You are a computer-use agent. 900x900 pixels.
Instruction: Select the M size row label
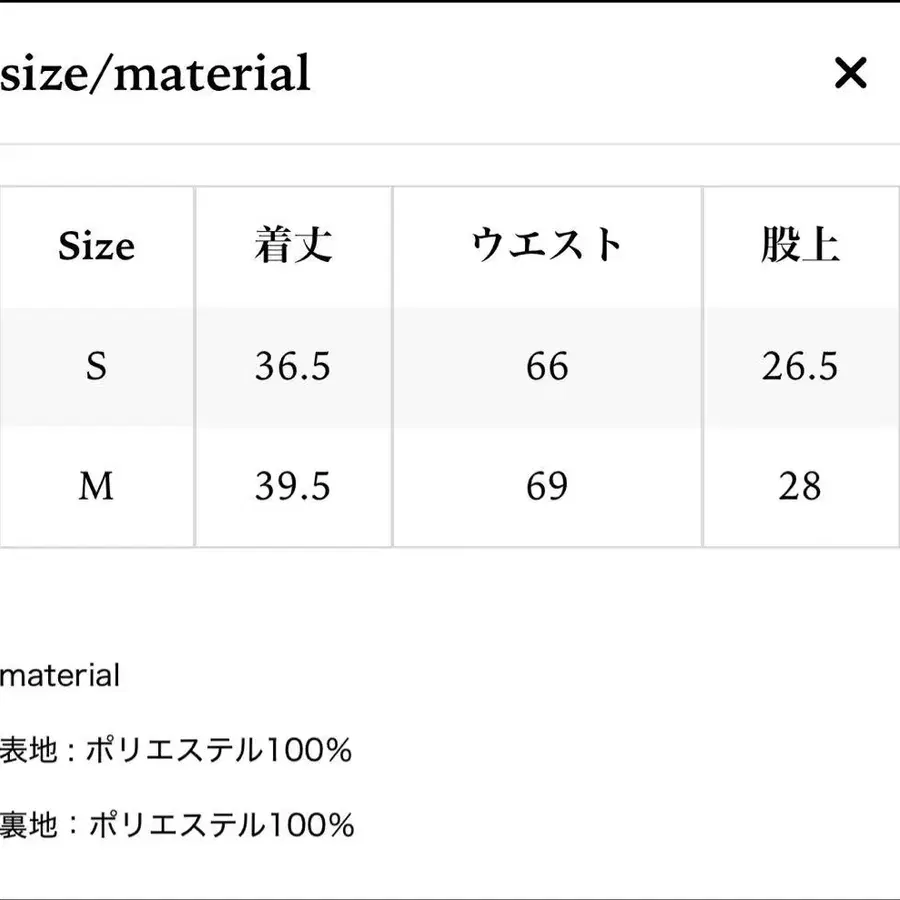[x=96, y=487]
